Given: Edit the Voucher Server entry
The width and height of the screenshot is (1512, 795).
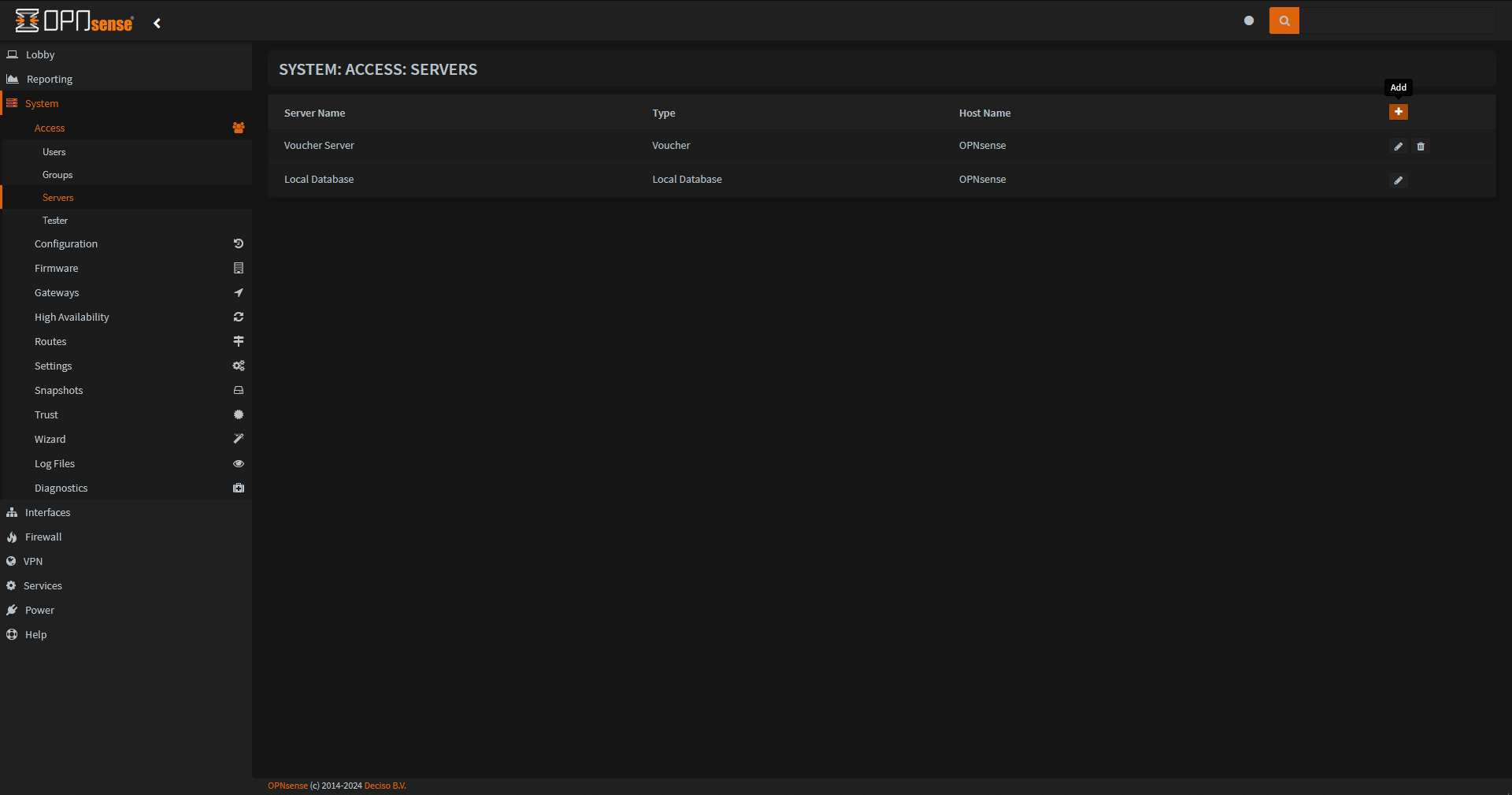Looking at the screenshot, I should coord(1398,147).
